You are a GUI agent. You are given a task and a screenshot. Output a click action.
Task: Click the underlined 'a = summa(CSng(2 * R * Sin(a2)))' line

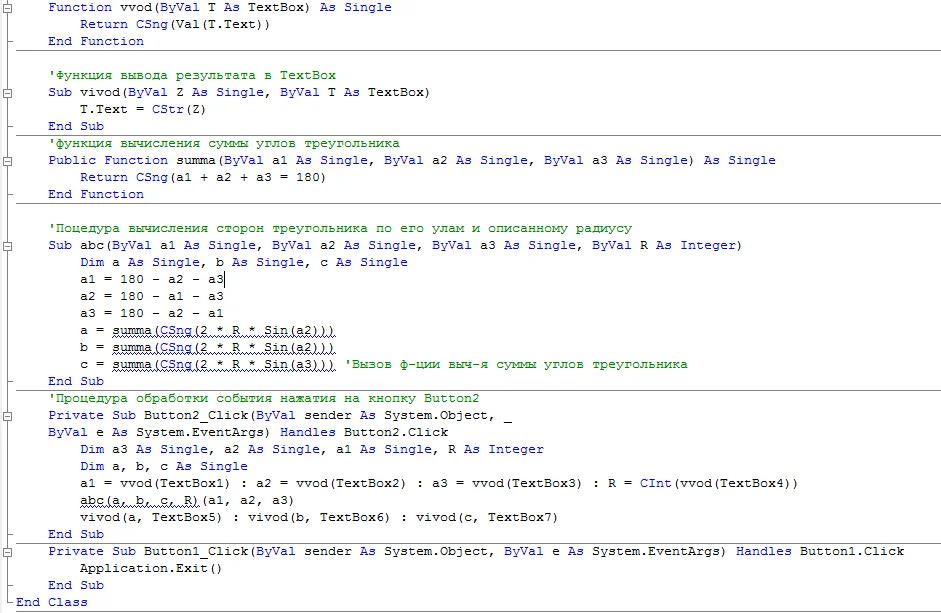pos(207,331)
